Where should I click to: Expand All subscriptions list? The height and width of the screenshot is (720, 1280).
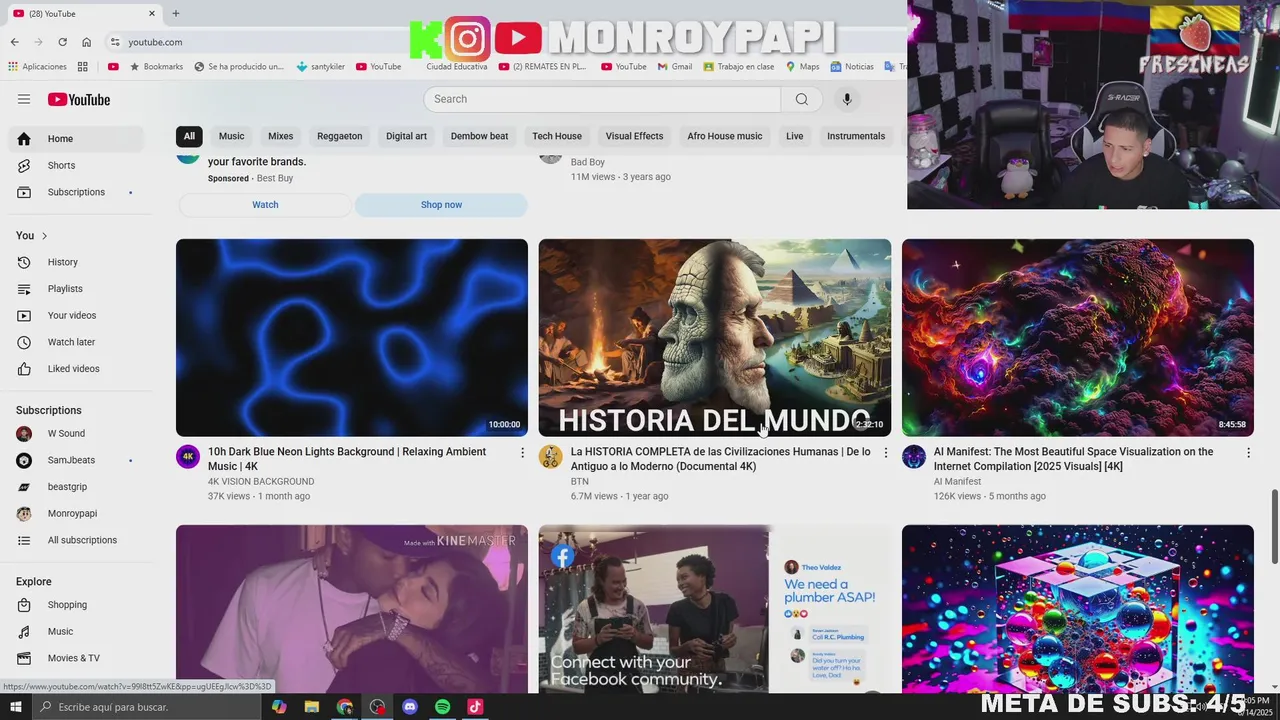tap(76, 540)
